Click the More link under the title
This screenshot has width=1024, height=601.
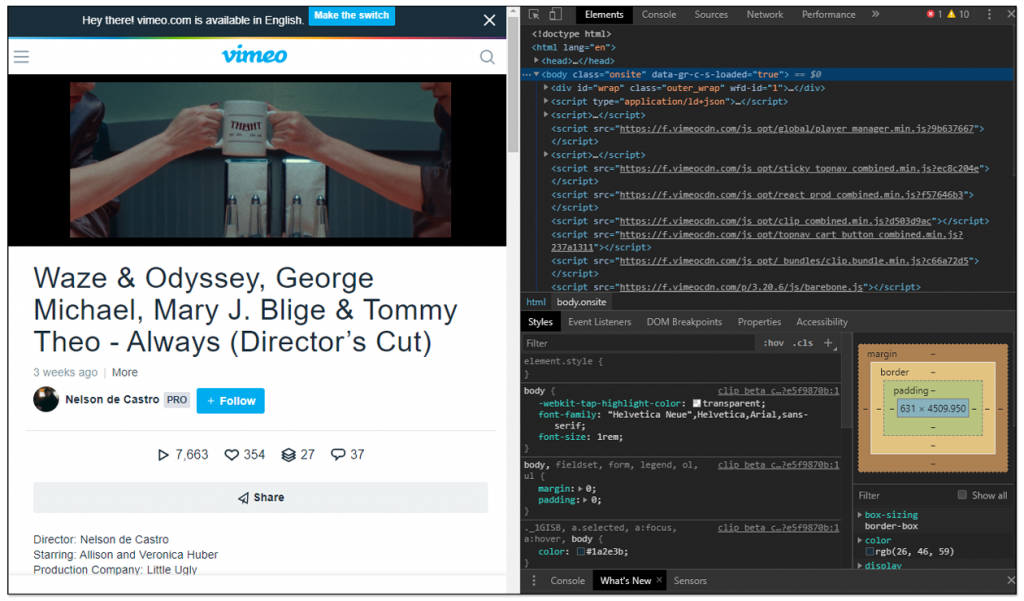[125, 372]
